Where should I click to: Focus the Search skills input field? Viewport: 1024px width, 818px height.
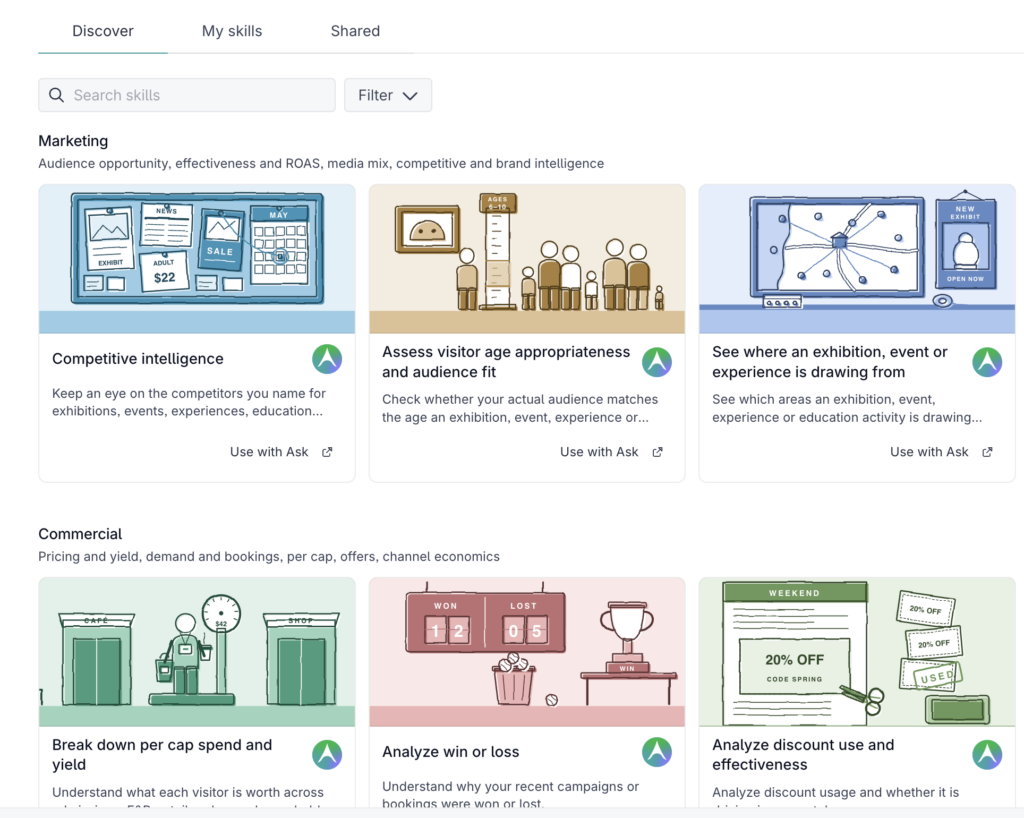[187, 95]
